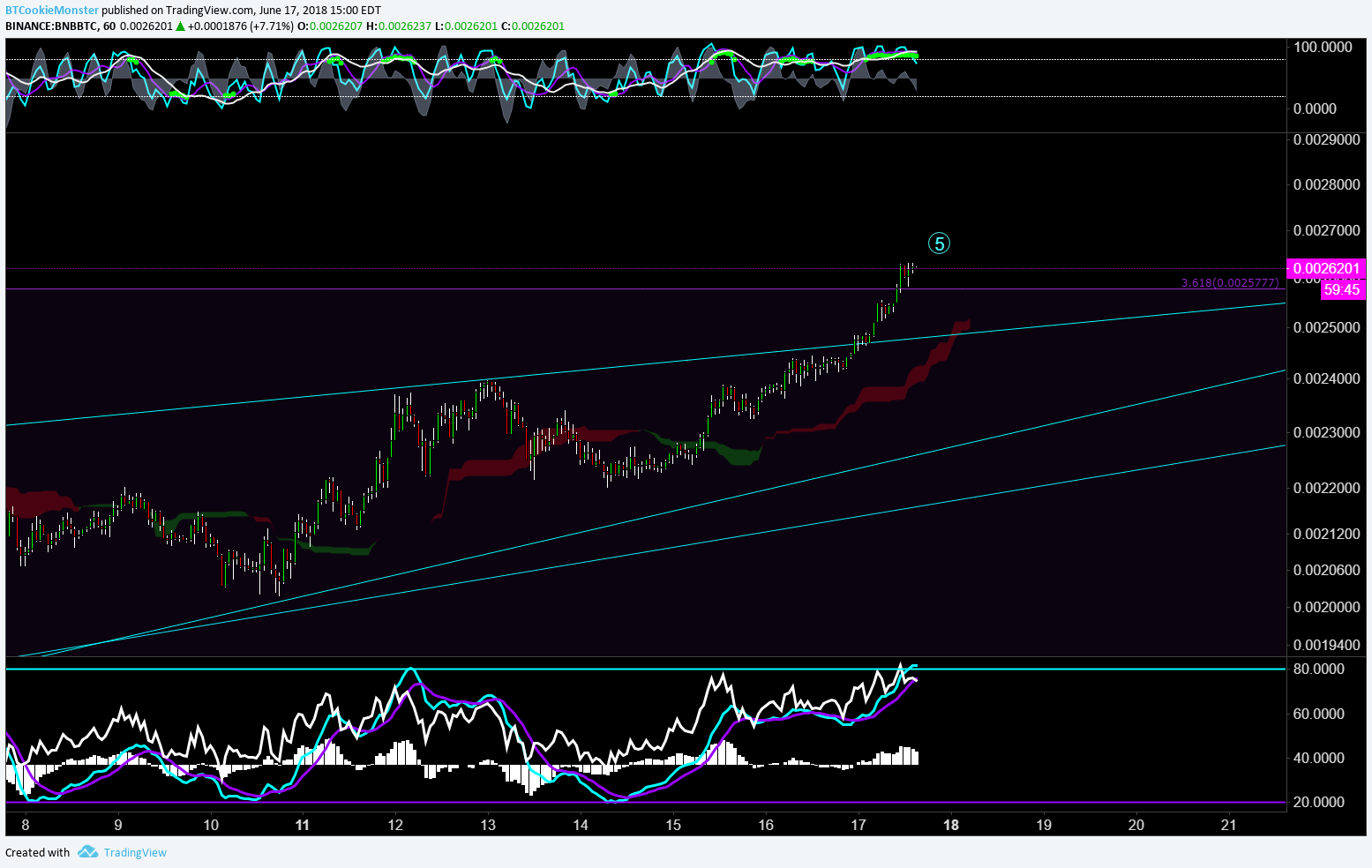This screenshot has width=1372, height=868.
Task: Click bold date 18 on time axis
Action: (x=951, y=825)
